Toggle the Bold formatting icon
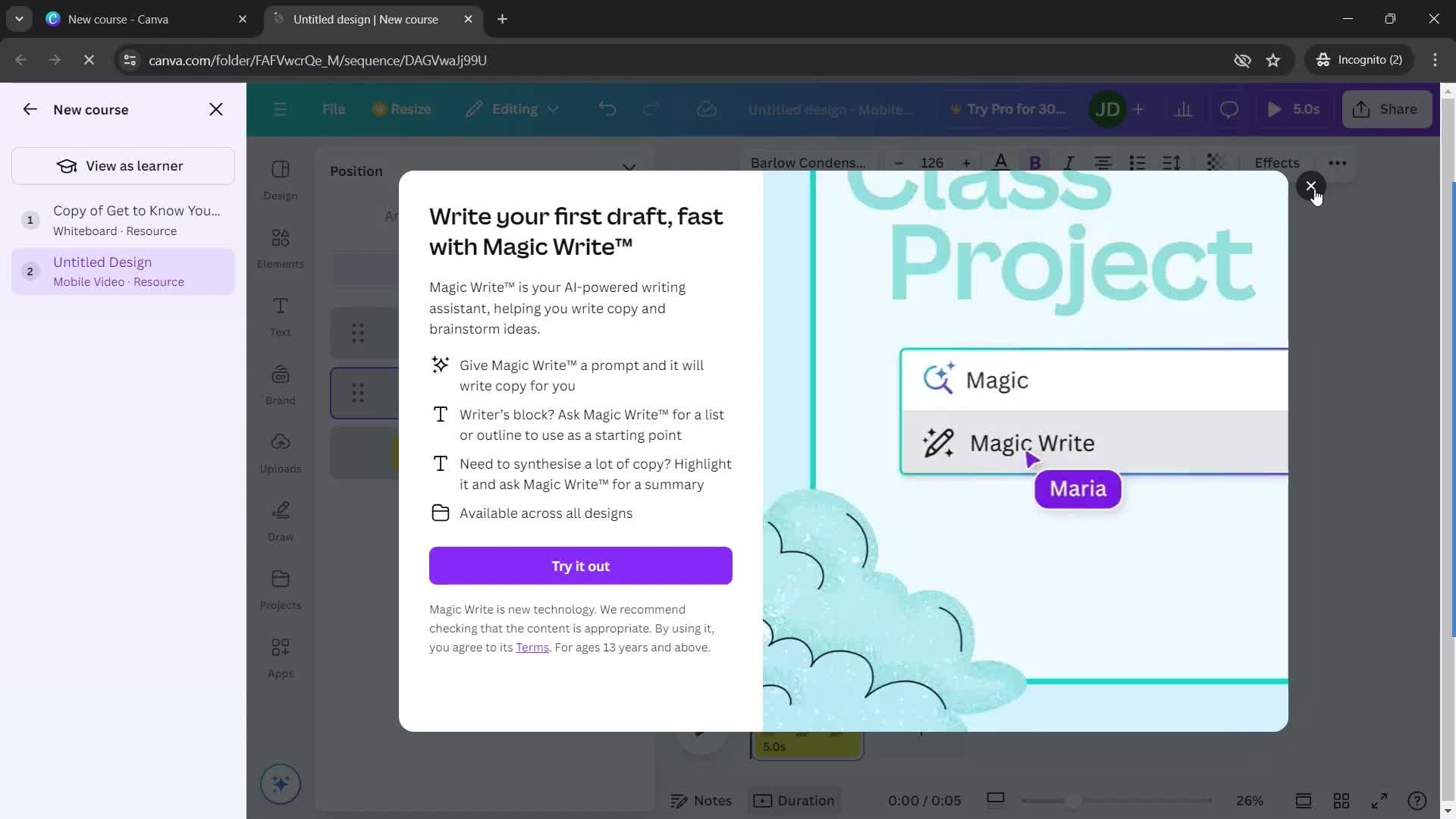This screenshot has height=819, width=1456. click(x=1035, y=162)
